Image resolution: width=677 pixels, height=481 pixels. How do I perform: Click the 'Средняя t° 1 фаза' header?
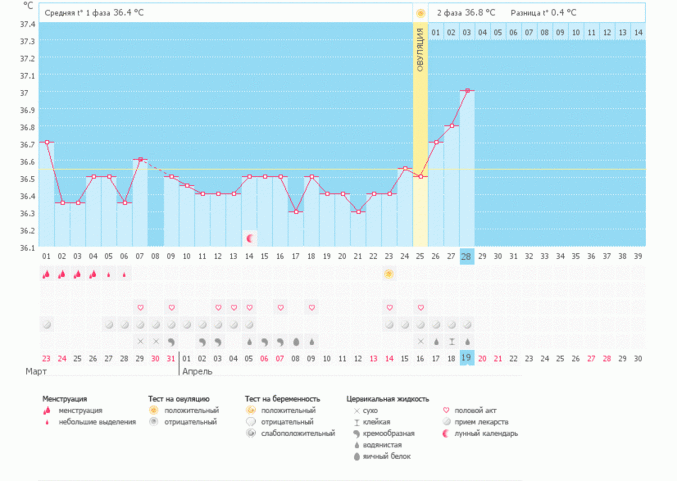(x=96, y=12)
